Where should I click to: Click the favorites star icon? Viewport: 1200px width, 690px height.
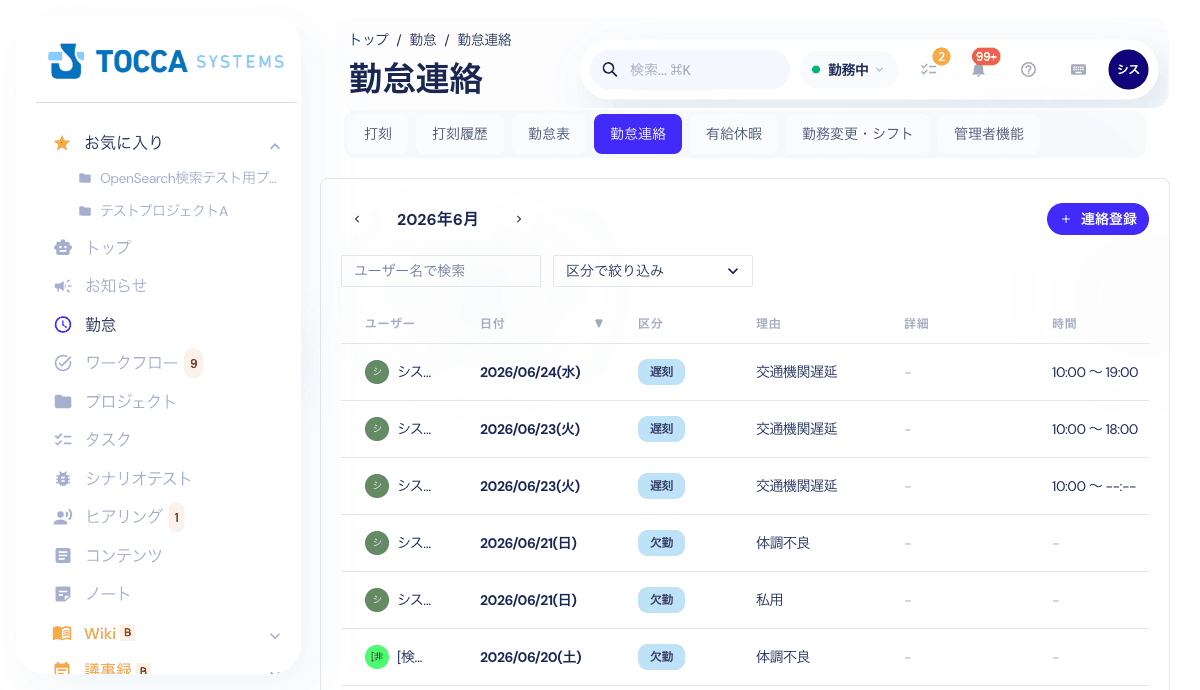(x=62, y=143)
